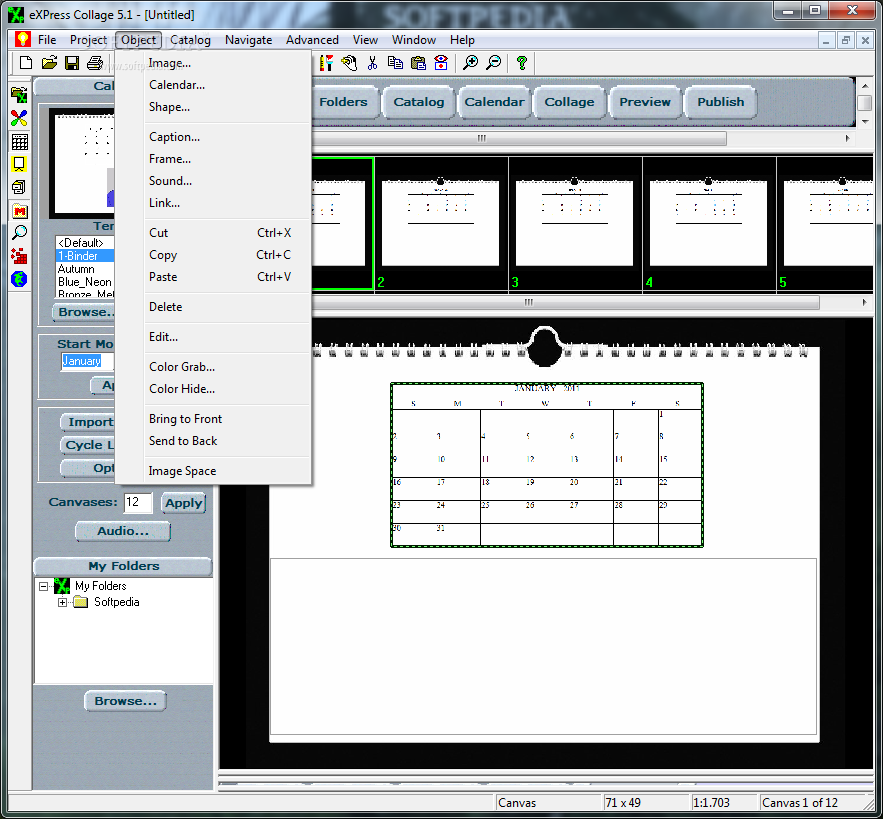The height and width of the screenshot is (819, 883).
Task: Click the magnifying glass sidebar icon
Action: (19, 233)
